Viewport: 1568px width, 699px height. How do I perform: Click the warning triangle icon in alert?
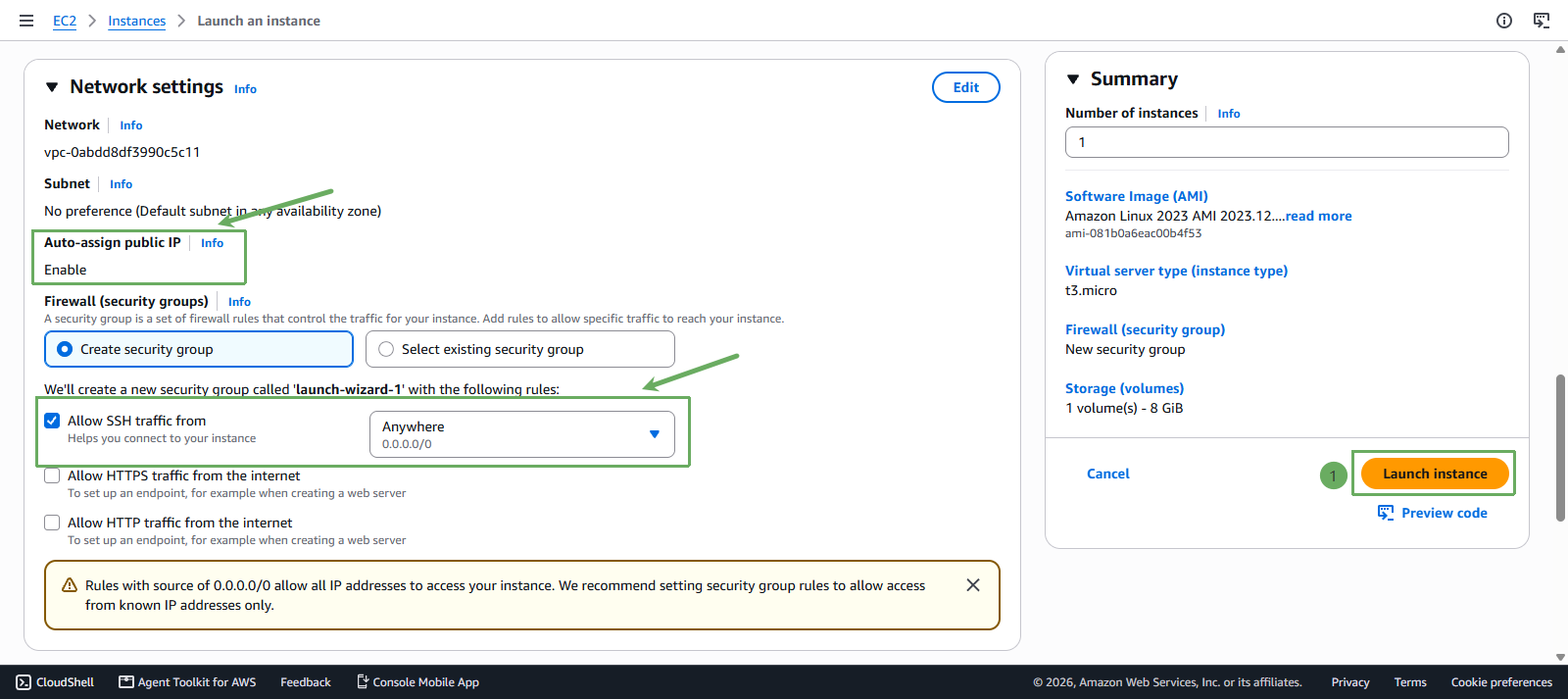click(70, 585)
